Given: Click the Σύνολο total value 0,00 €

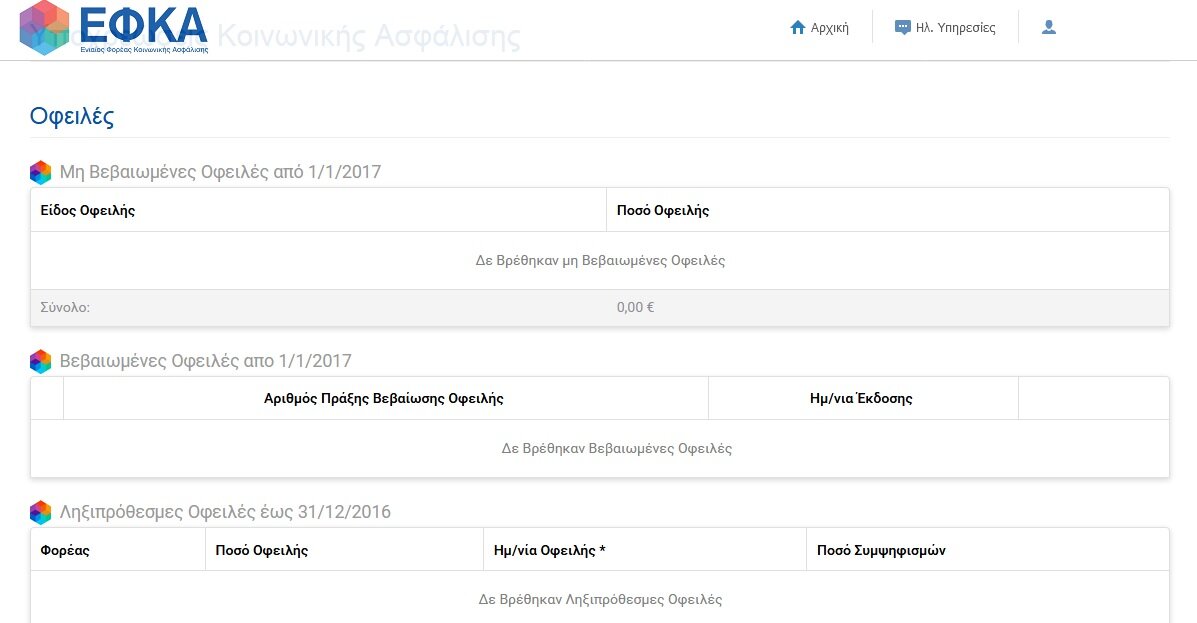Looking at the screenshot, I should [635, 308].
